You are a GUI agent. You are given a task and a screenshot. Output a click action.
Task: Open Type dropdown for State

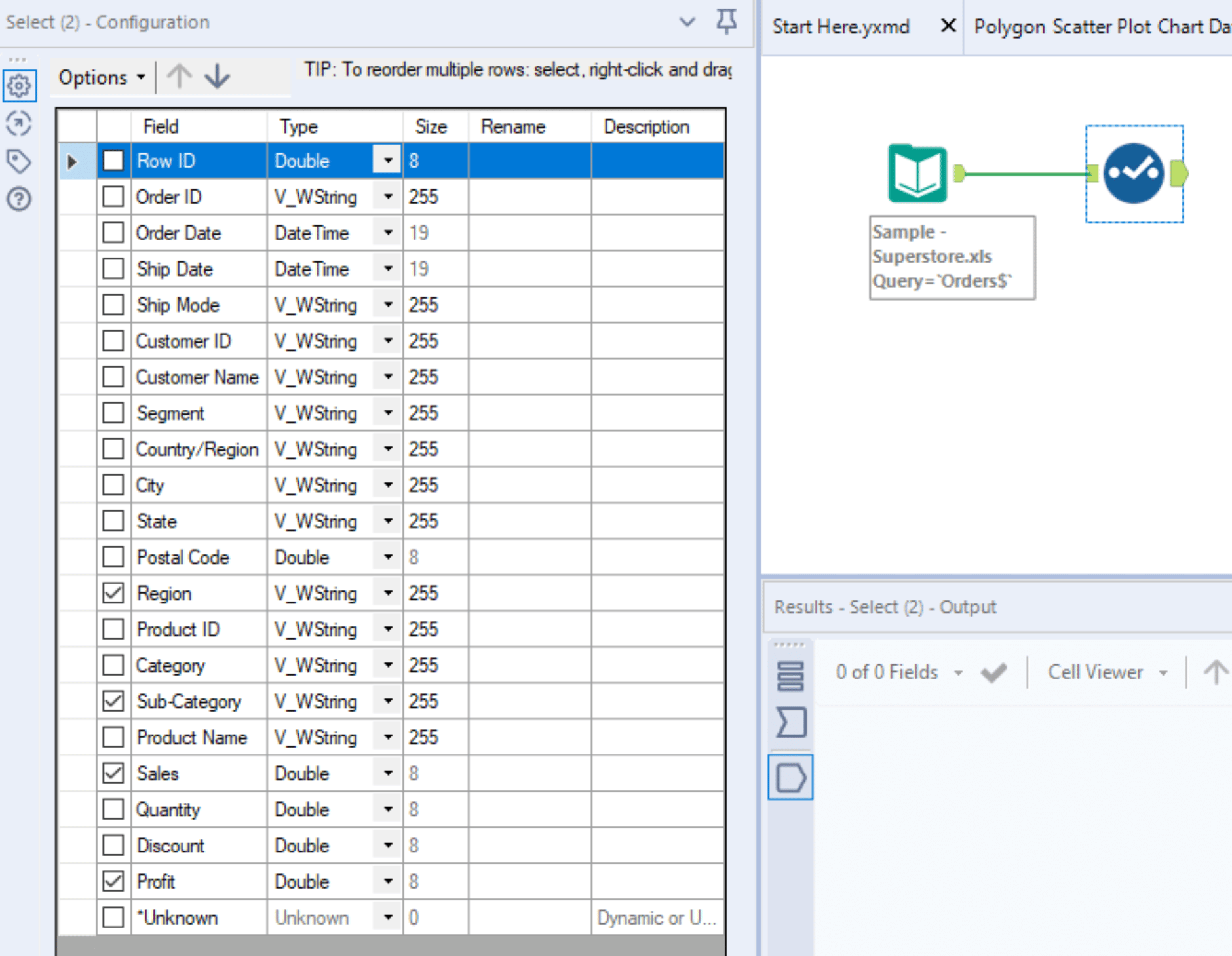tap(388, 521)
